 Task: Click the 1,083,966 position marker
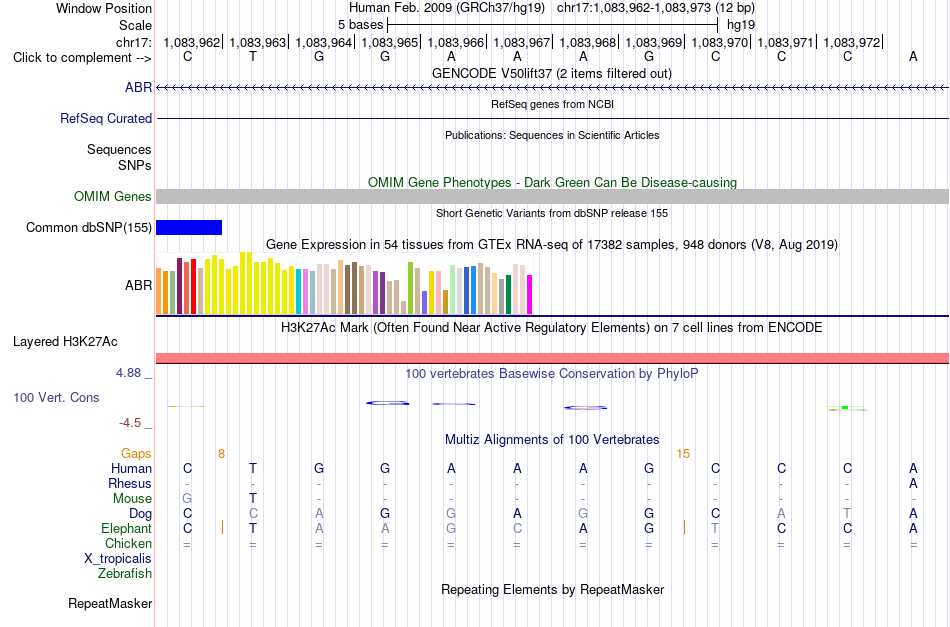(x=456, y=42)
